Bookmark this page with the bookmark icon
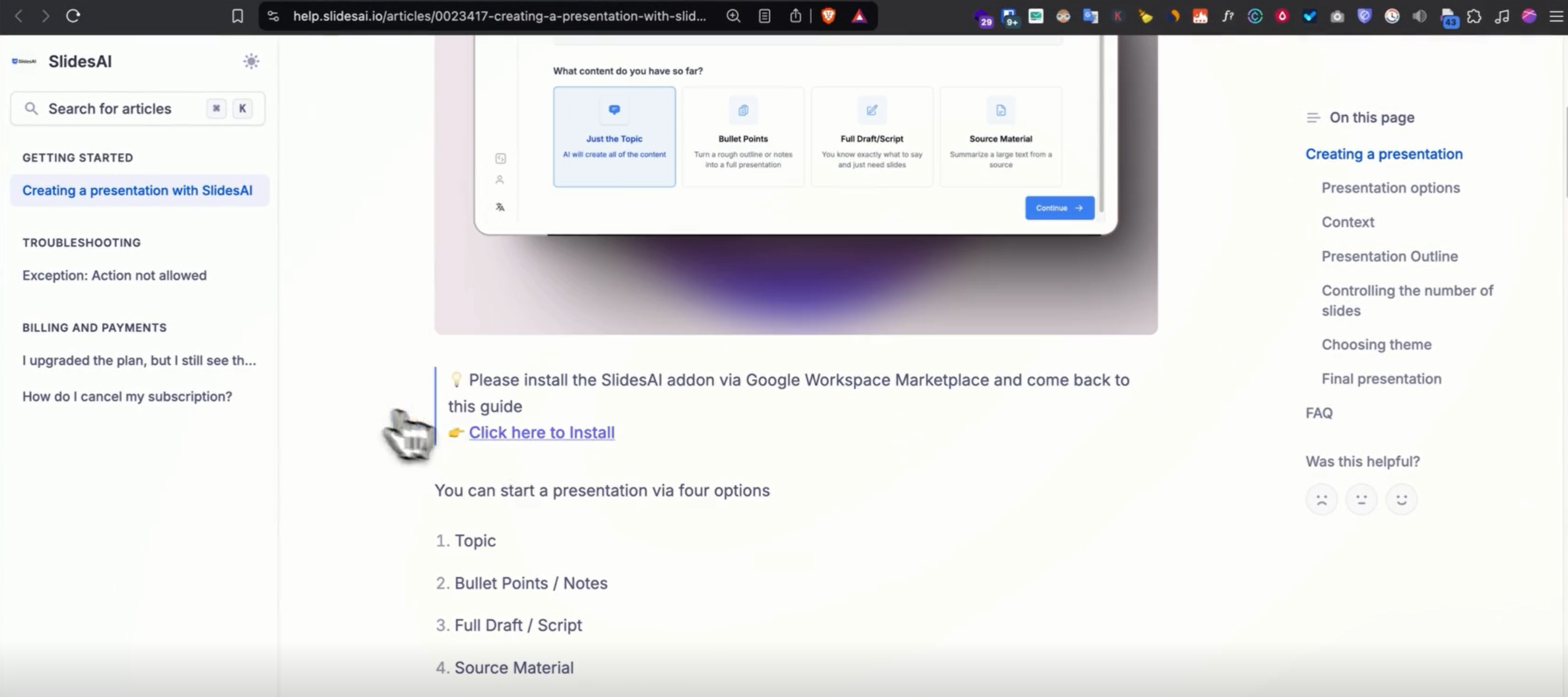The height and width of the screenshot is (697, 1568). pyautogui.click(x=238, y=16)
